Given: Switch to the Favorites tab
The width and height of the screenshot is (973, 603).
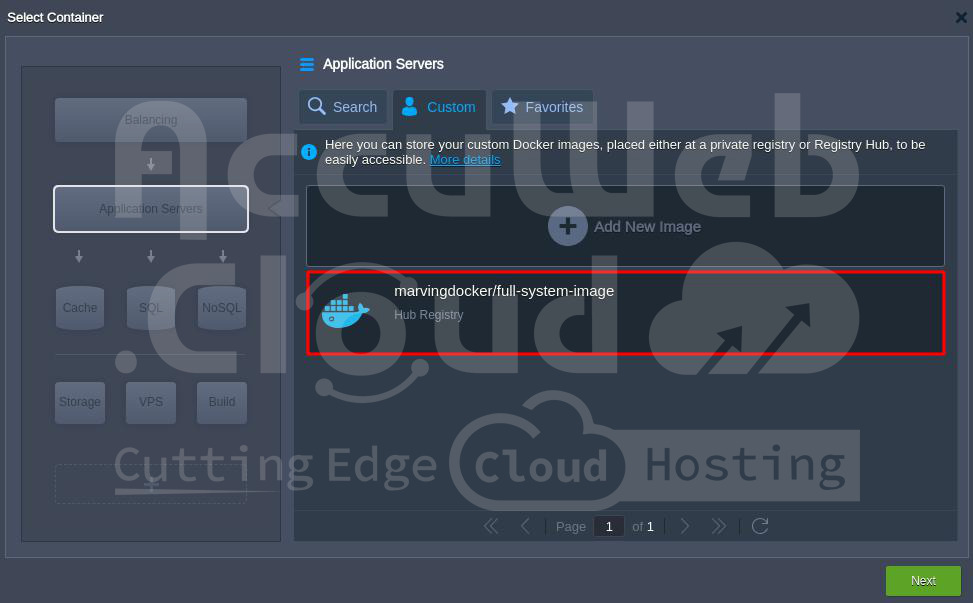Looking at the screenshot, I should (x=542, y=107).
